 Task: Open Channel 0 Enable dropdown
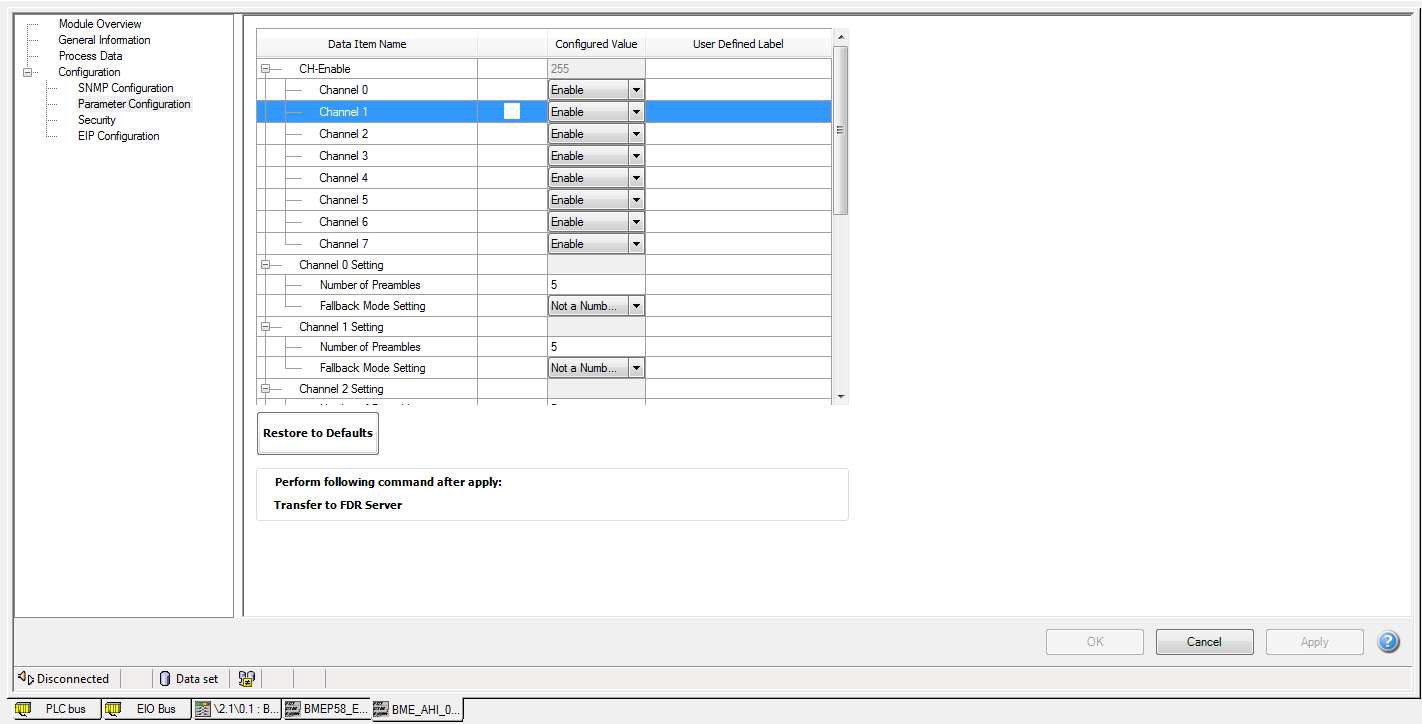pos(636,90)
